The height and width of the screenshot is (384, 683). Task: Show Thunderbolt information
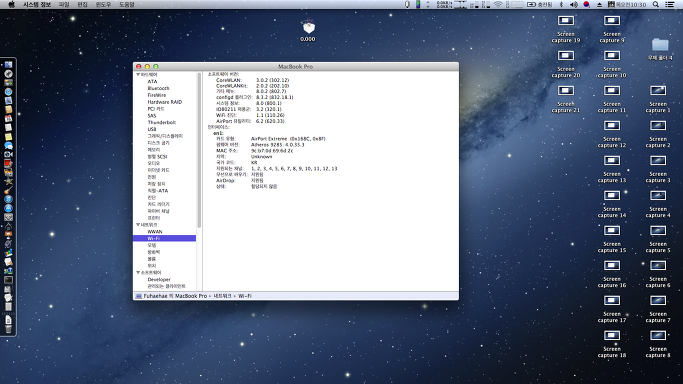click(x=161, y=122)
